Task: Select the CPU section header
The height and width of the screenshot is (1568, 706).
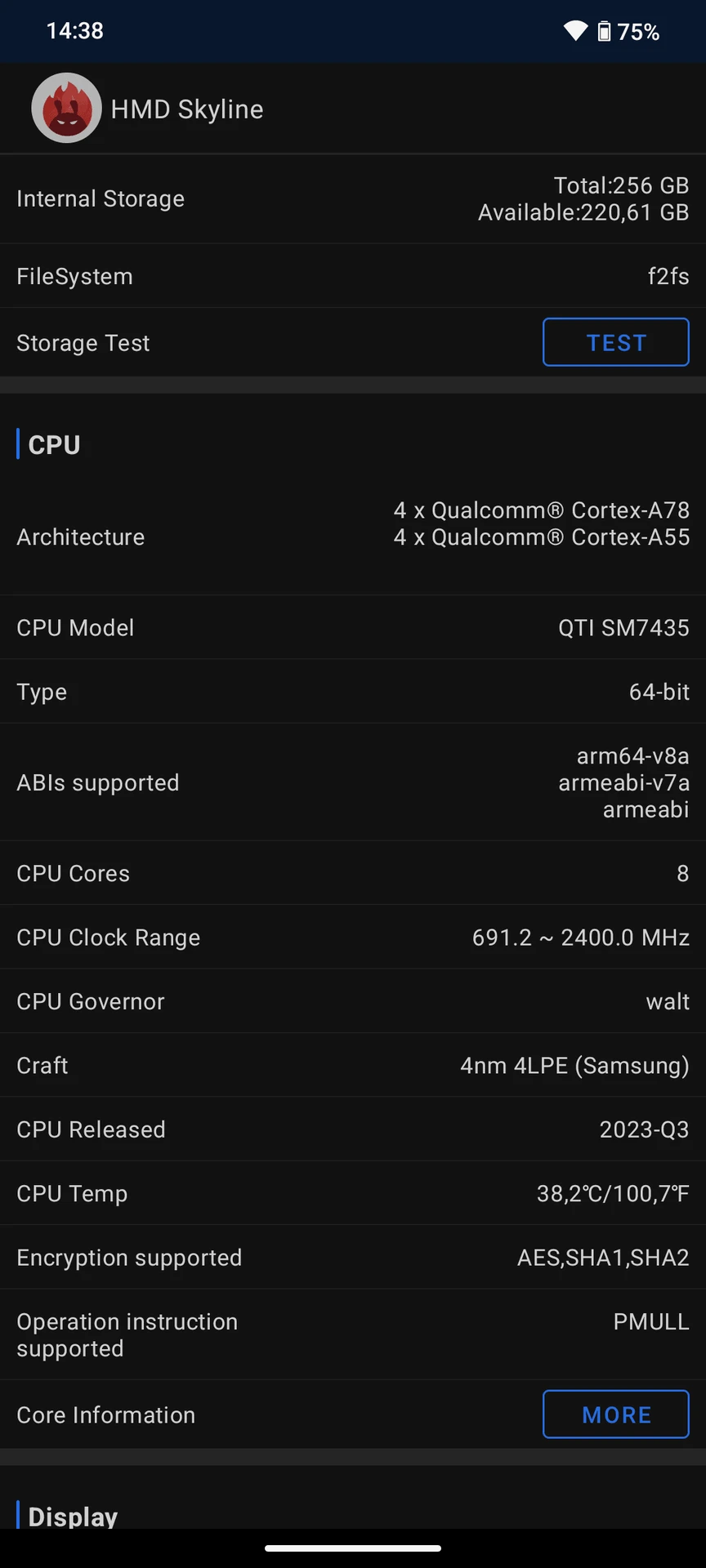Action: [x=54, y=444]
